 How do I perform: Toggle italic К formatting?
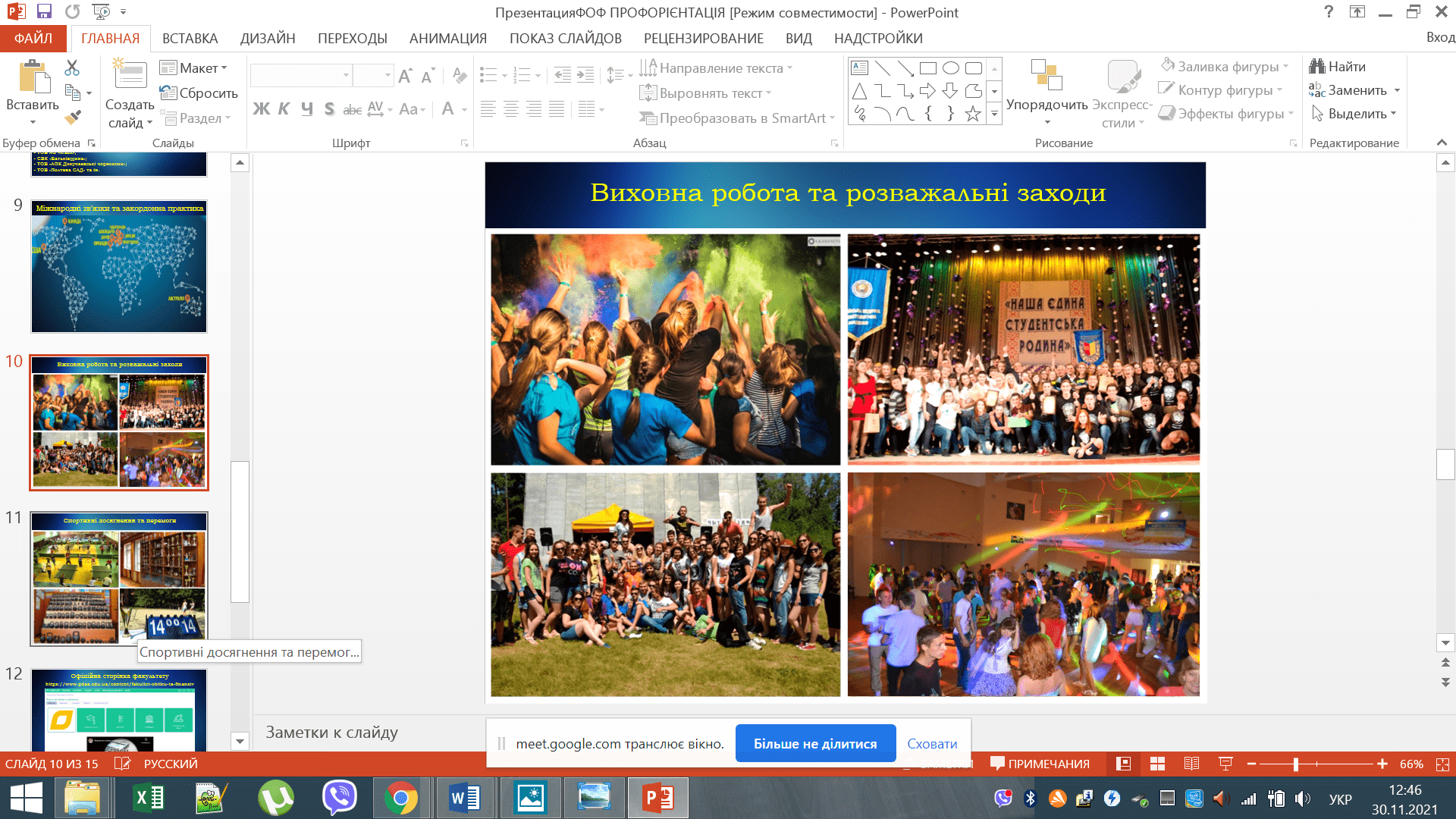point(284,108)
